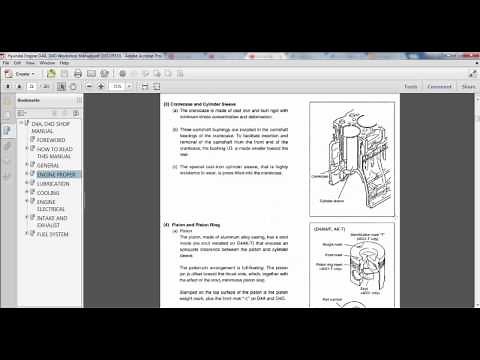Click the zoom in plus button
Viewport: 480px width, 360px height.
101,86
